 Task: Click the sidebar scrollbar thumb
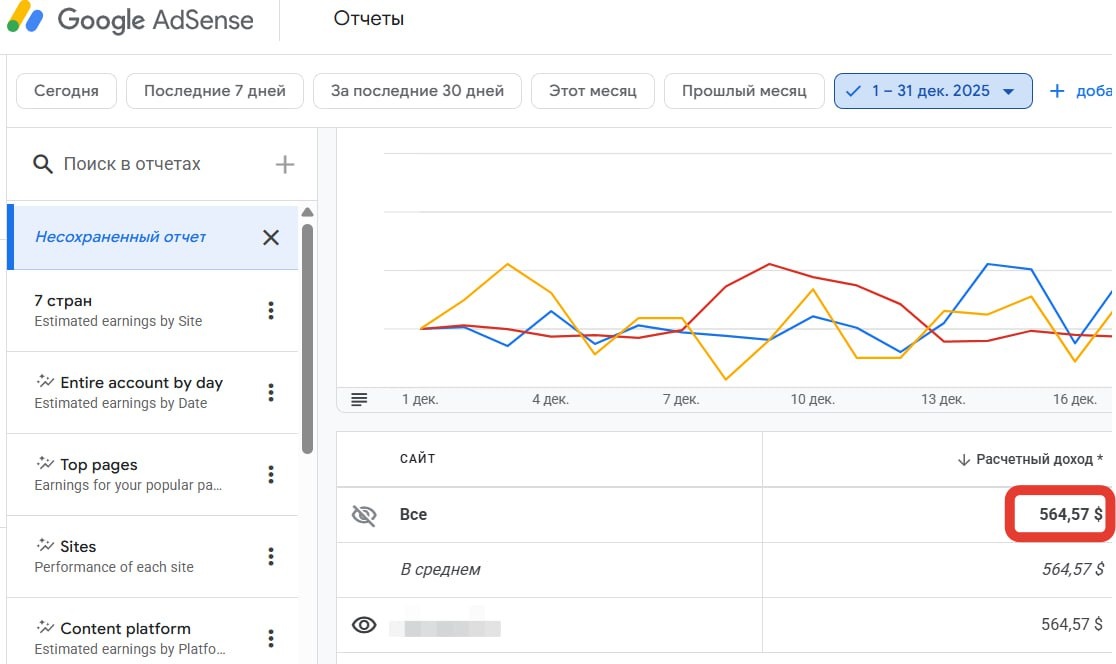[307, 339]
